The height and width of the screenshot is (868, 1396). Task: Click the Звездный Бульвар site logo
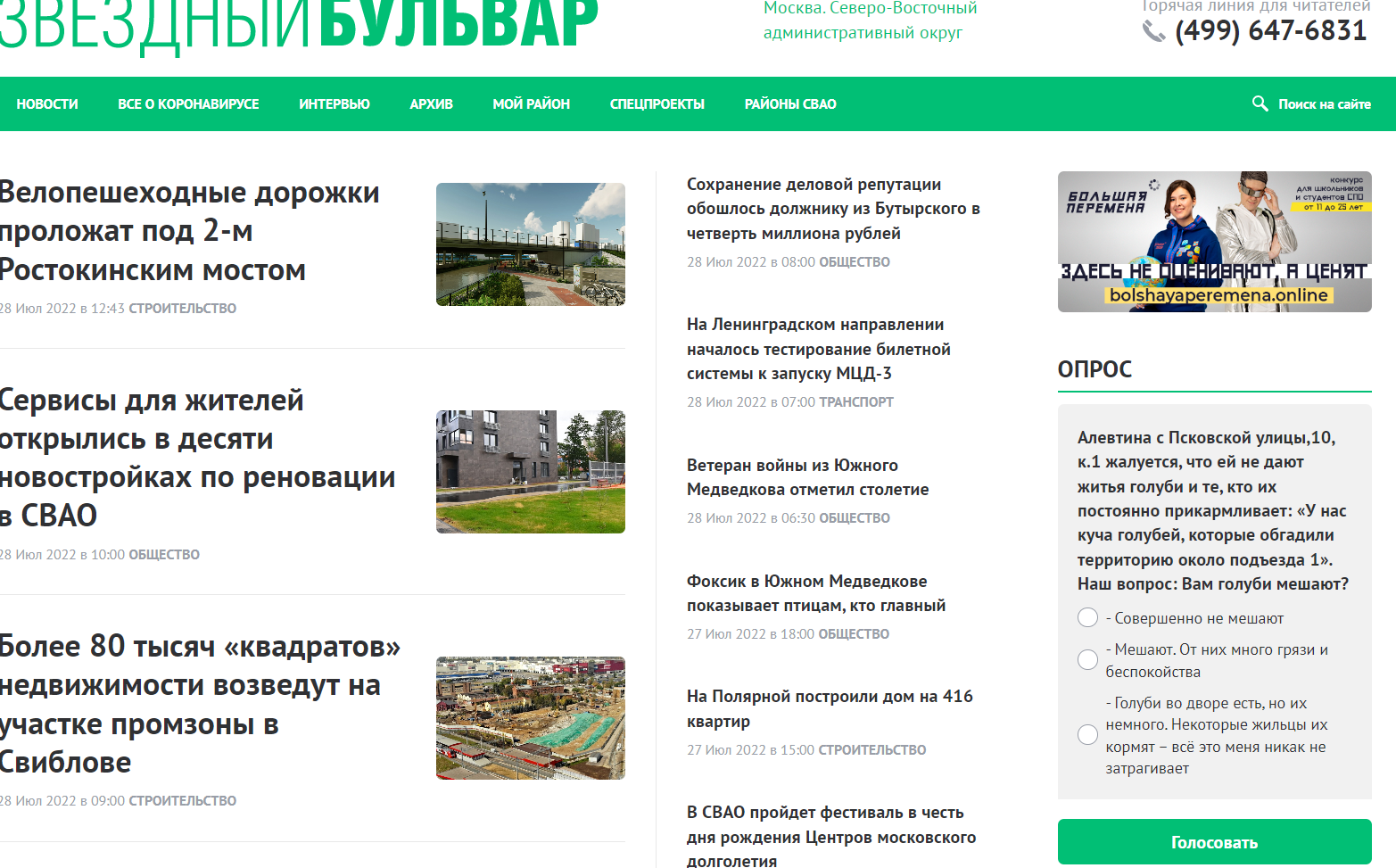coord(298,25)
